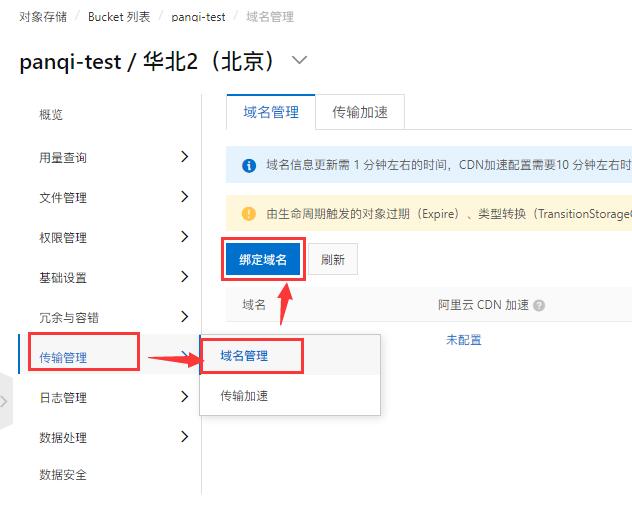The height and width of the screenshot is (512, 632).
Task: Expand the 冗余与容错 submenu arrow
Action: pos(185,316)
